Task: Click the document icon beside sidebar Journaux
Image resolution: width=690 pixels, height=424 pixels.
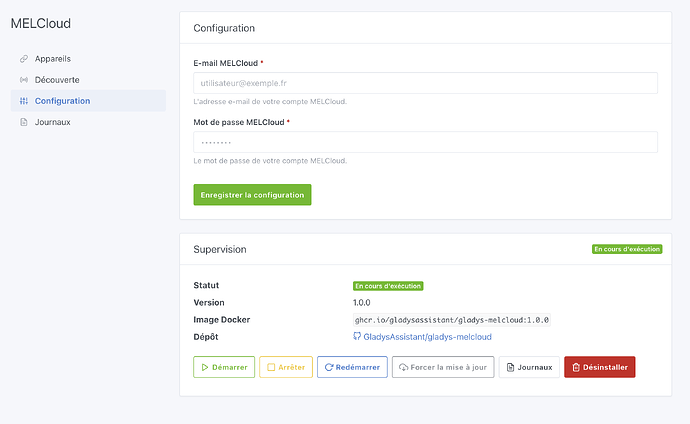Action: [24, 122]
